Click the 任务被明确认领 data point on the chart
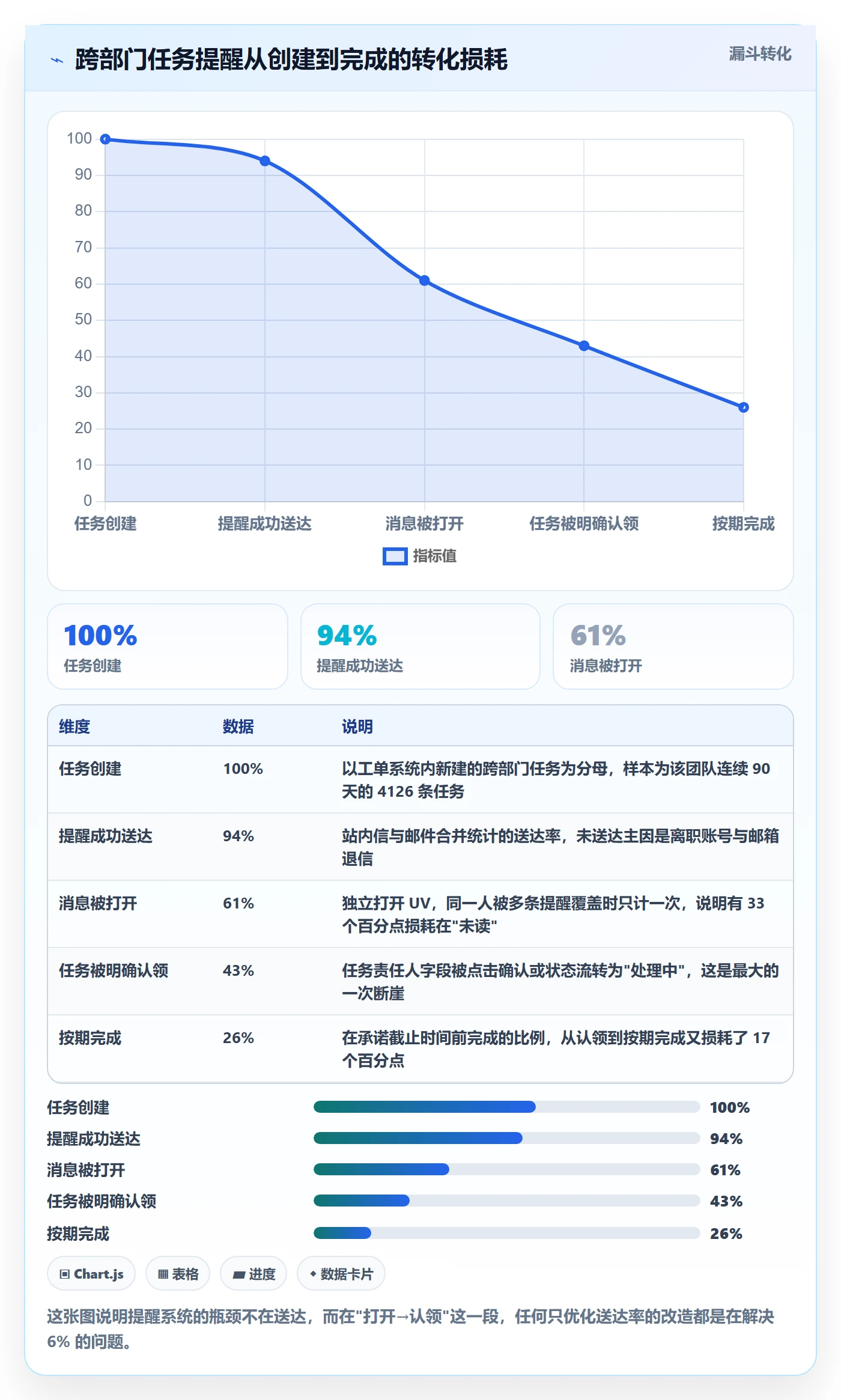Screen dimensions: 841x1400 [584, 345]
